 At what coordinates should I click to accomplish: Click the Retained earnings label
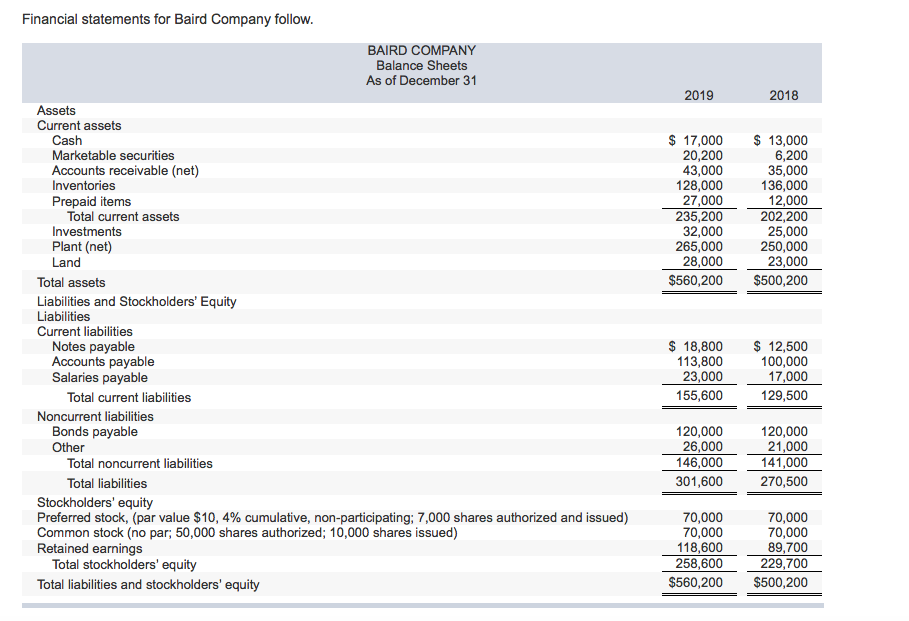[x=90, y=548]
